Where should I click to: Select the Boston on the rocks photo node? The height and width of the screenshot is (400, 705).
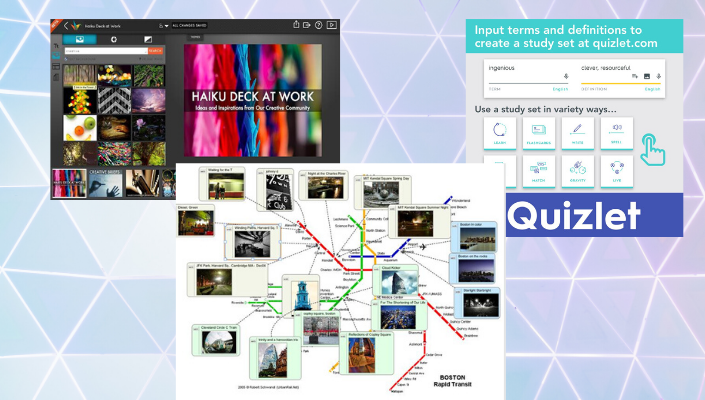[473, 269]
